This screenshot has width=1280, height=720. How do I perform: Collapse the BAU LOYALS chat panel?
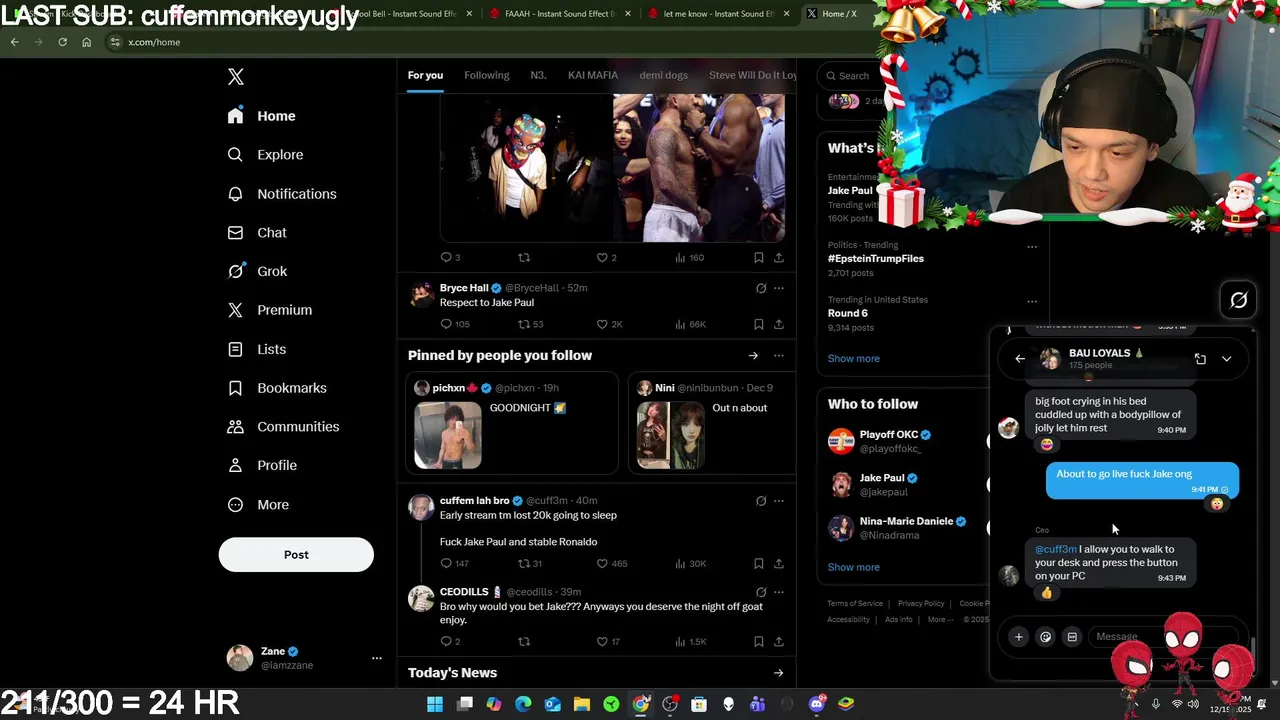pos(1227,359)
